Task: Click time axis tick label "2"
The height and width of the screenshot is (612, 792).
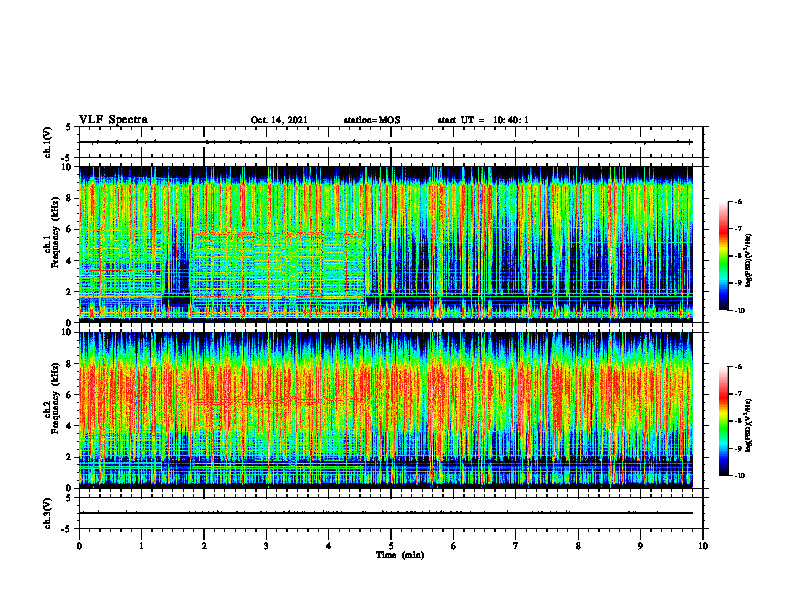Action: [x=204, y=546]
